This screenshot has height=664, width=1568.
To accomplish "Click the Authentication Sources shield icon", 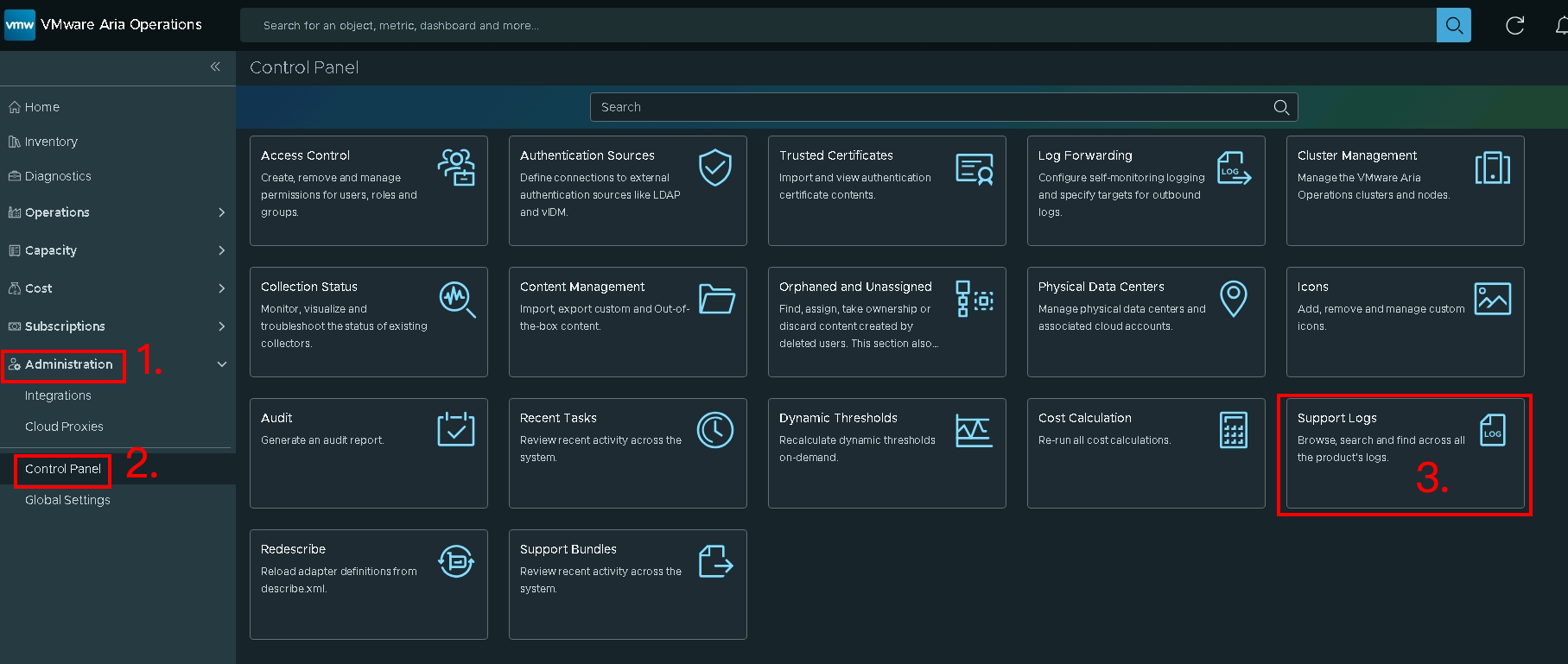I will (715, 168).
